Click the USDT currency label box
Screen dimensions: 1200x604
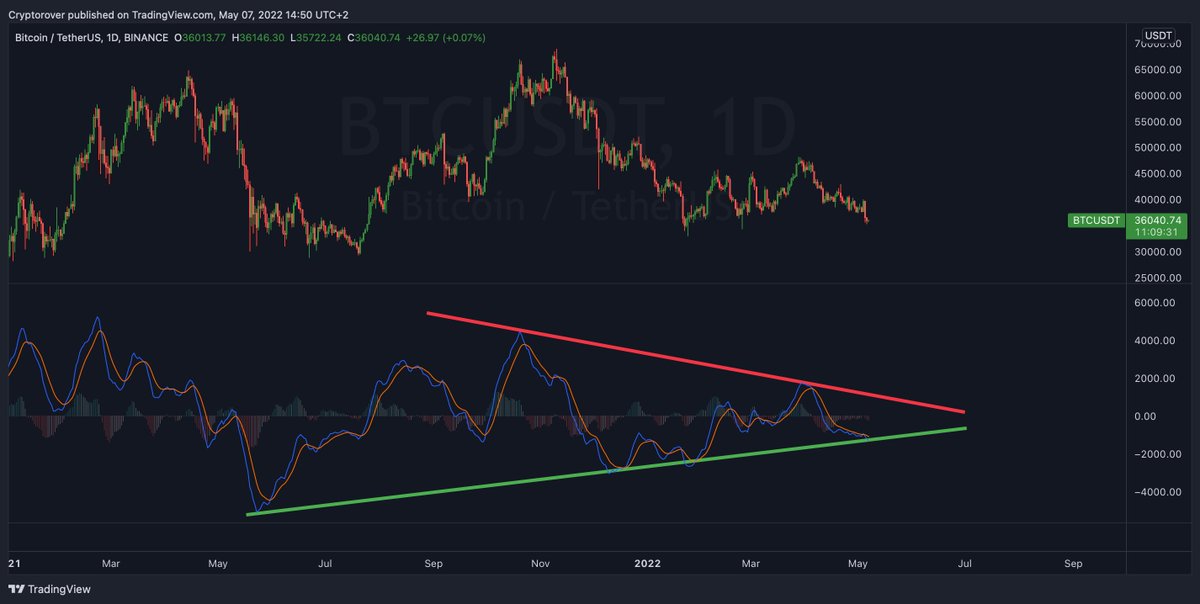pyautogui.click(x=1158, y=35)
